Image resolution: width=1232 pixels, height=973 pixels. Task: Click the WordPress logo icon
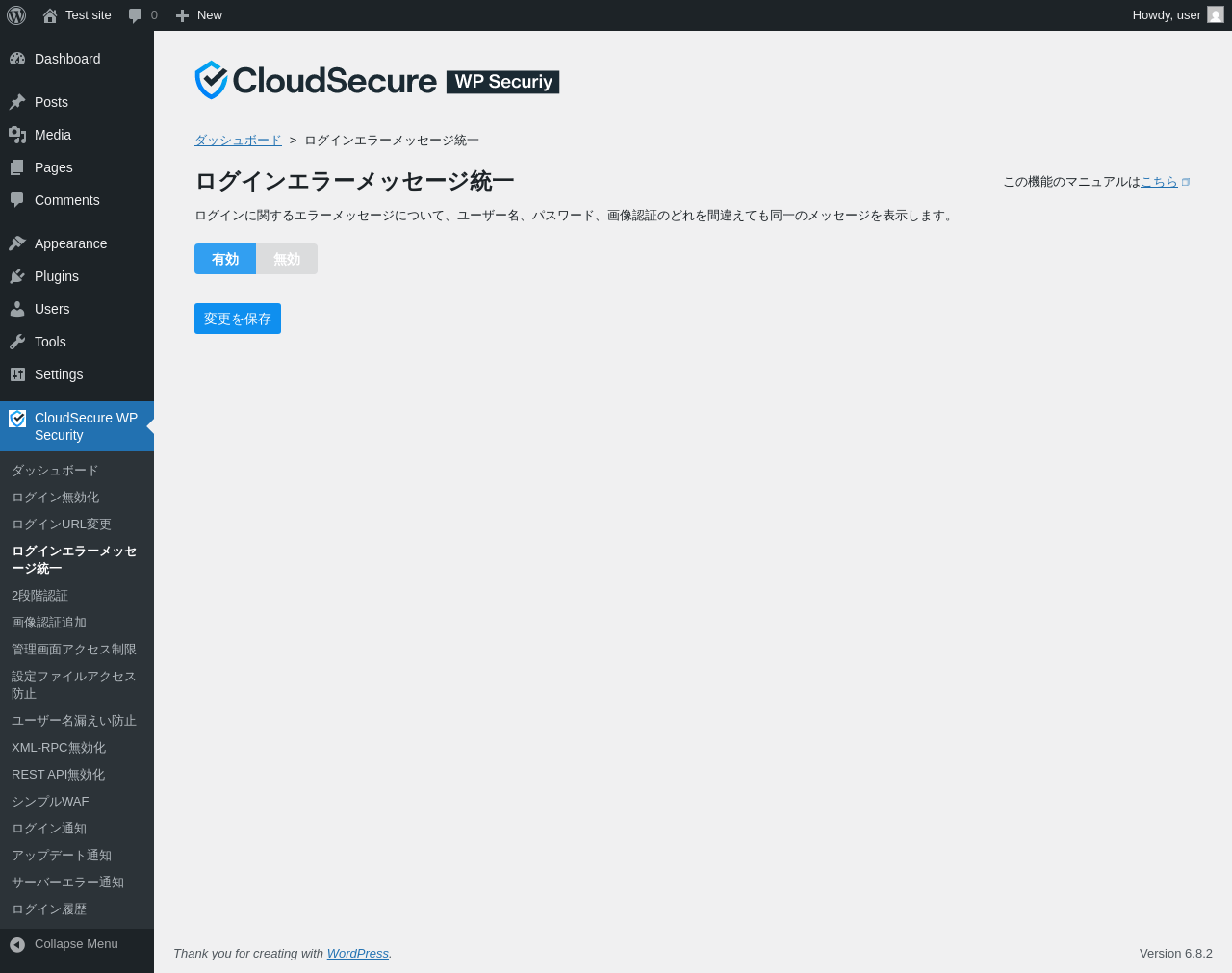coord(16,15)
